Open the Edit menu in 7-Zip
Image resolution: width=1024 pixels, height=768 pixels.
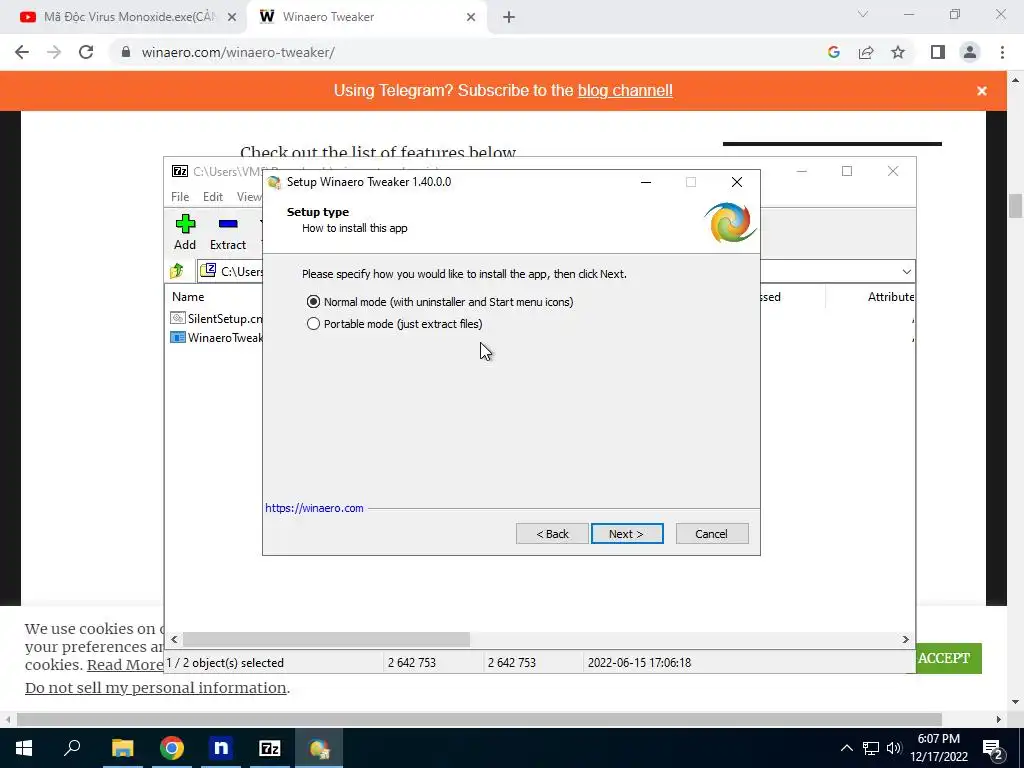click(x=213, y=197)
